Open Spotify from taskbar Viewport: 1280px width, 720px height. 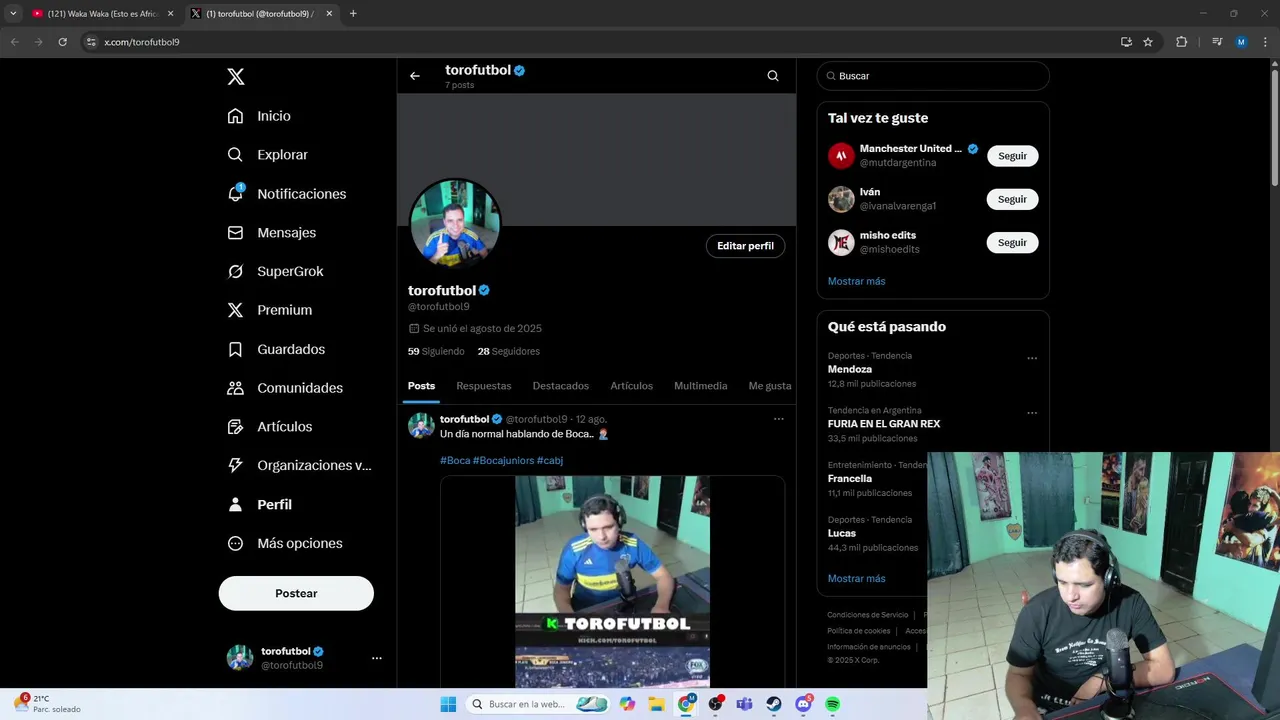(832, 704)
